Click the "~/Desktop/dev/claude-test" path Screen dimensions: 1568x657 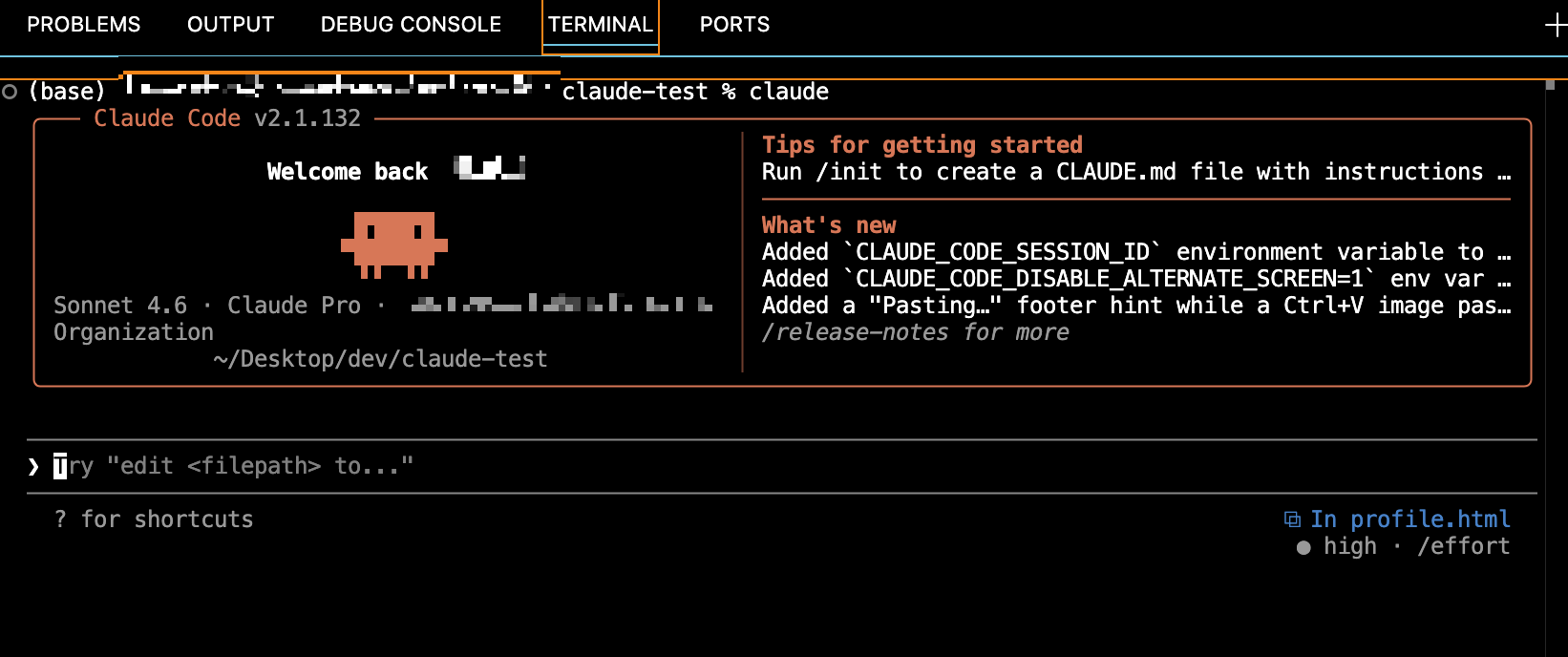point(381,359)
